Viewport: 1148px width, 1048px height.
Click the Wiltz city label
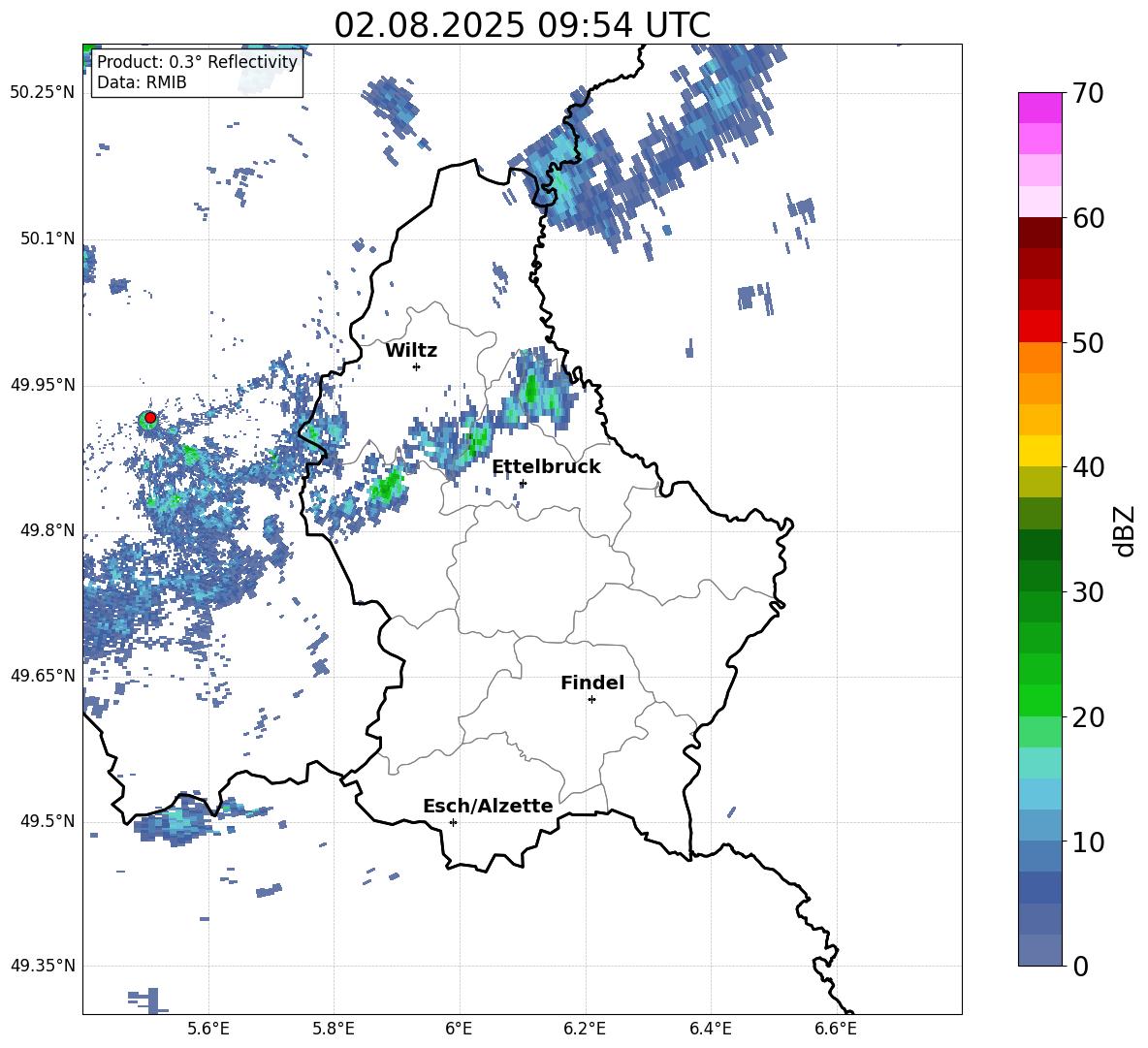411,351
